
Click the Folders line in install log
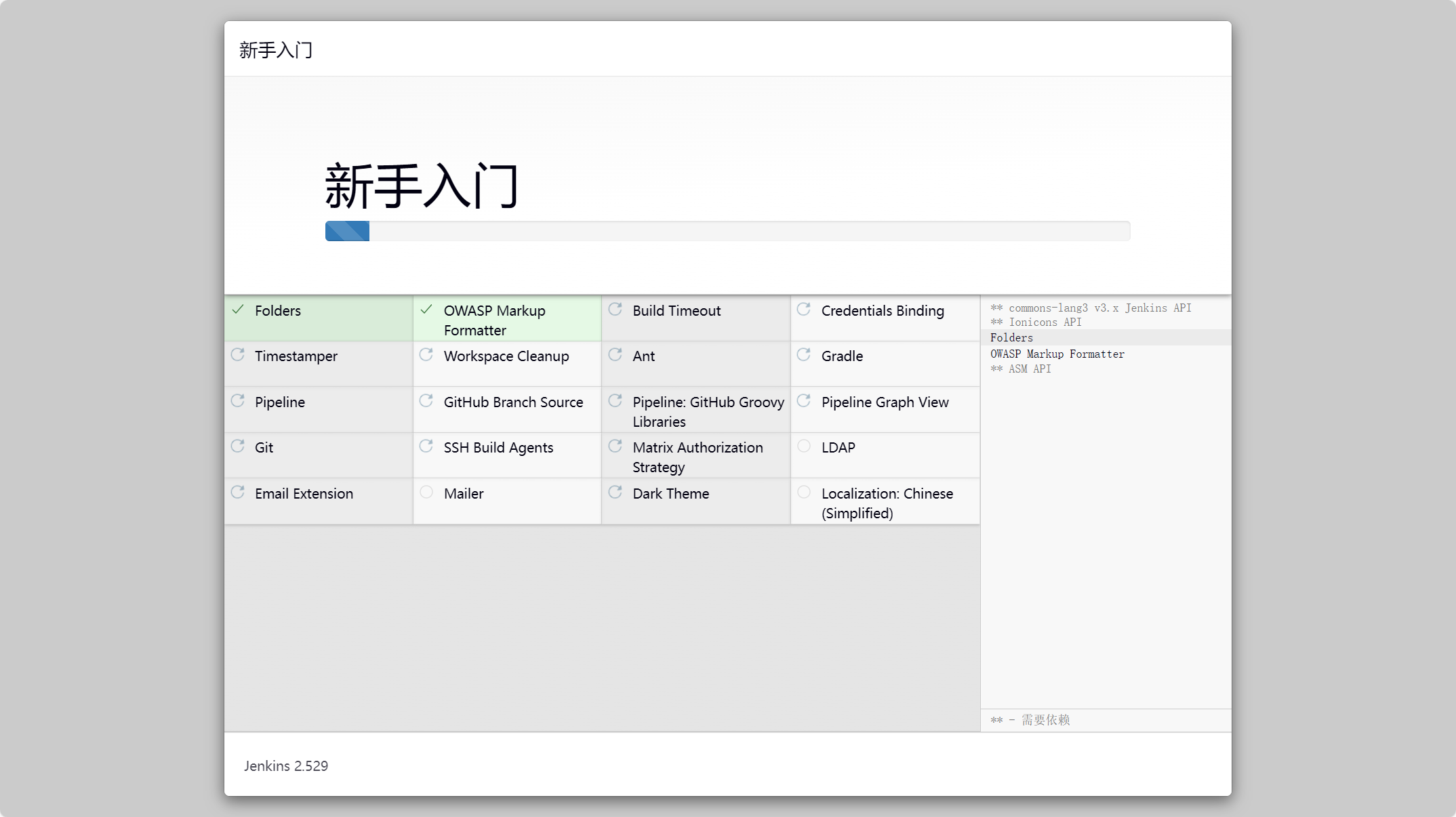(x=1011, y=337)
